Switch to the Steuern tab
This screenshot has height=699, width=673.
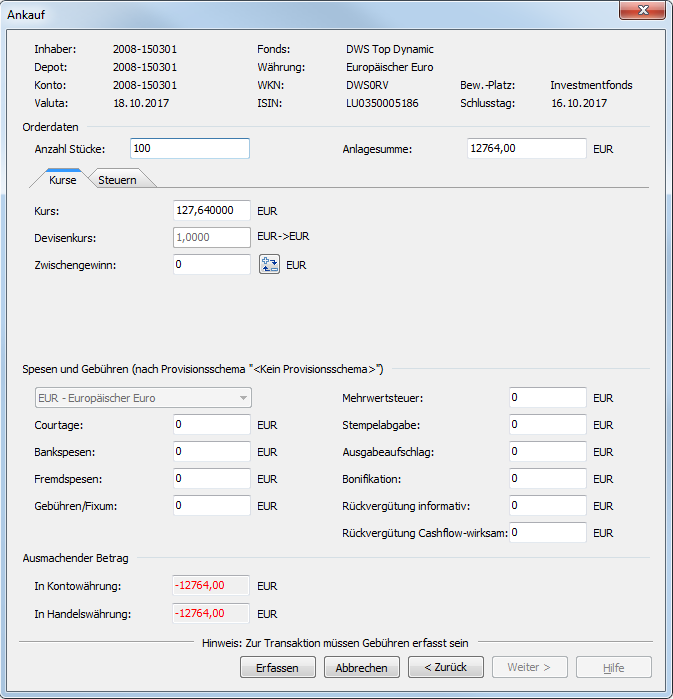coord(118,180)
